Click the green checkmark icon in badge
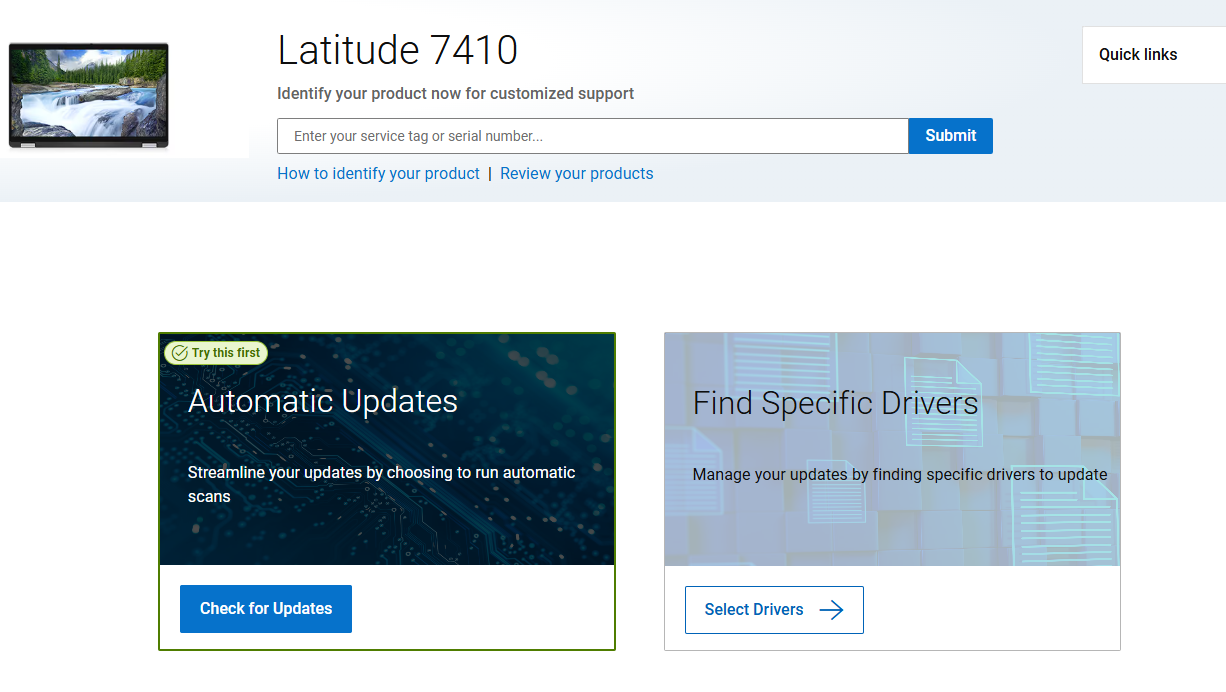This screenshot has width=1226, height=692. (x=180, y=353)
